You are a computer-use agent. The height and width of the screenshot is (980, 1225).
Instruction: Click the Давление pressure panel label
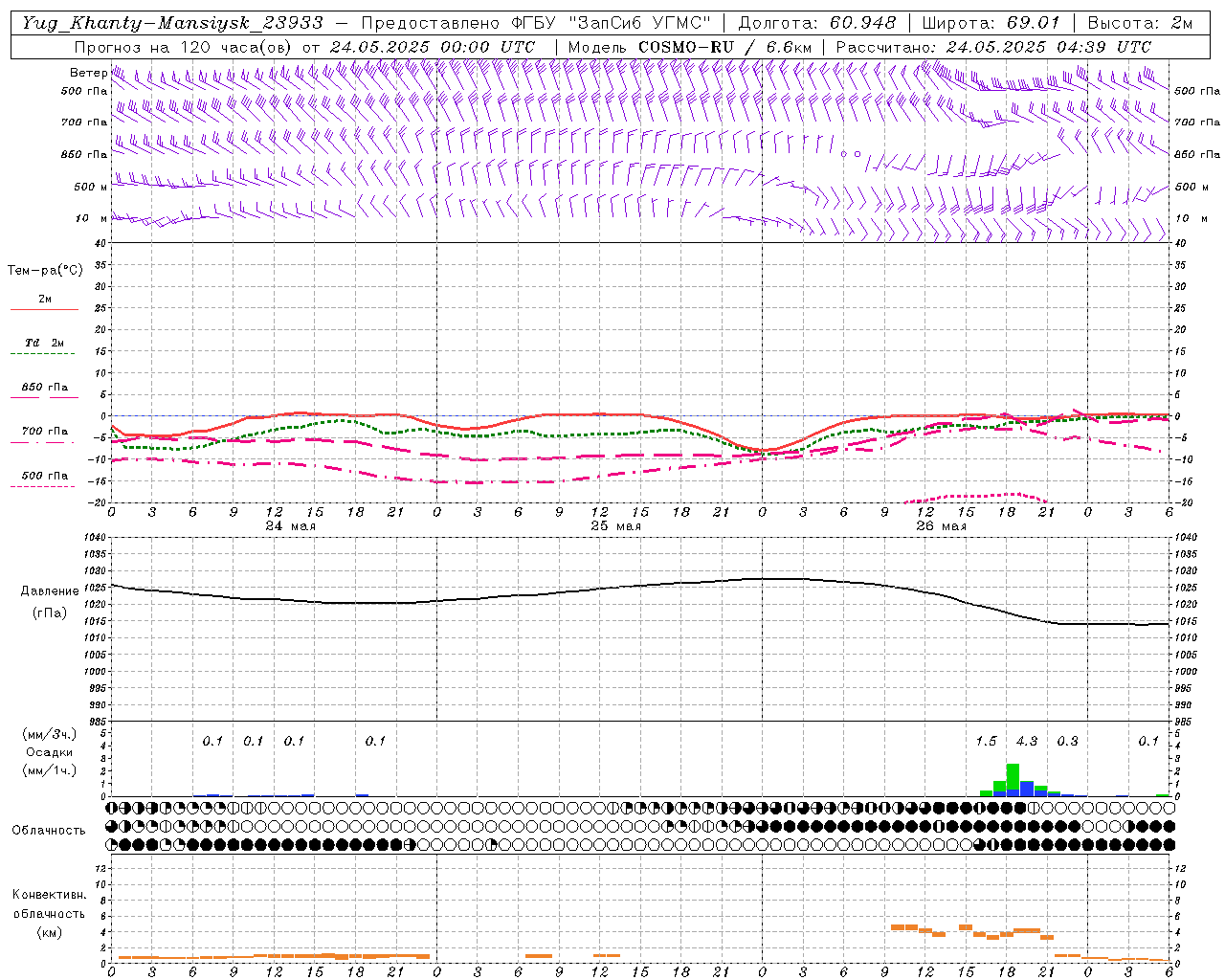(50, 591)
